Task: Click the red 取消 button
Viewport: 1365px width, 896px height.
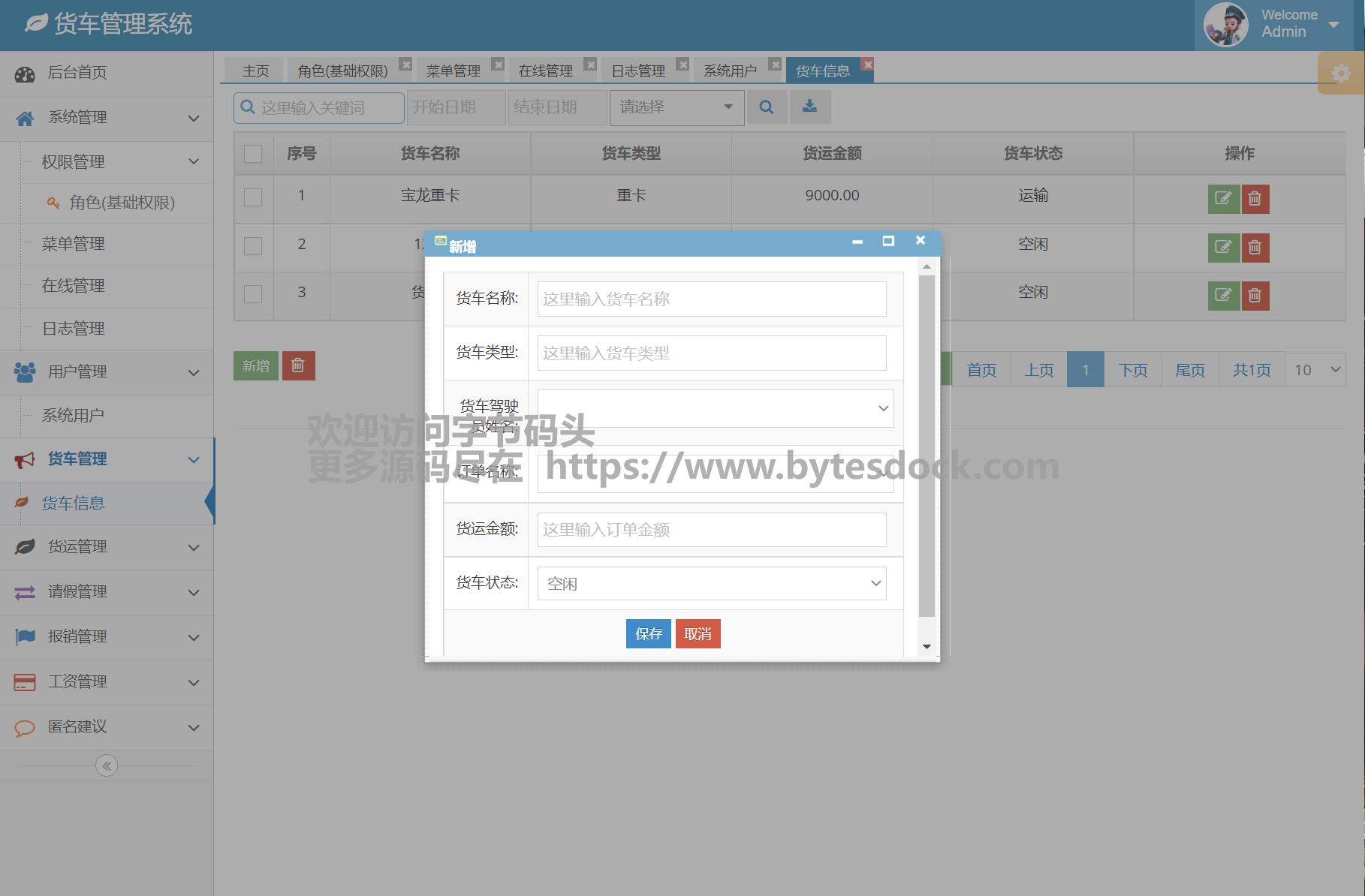Action: tap(698, 634)
